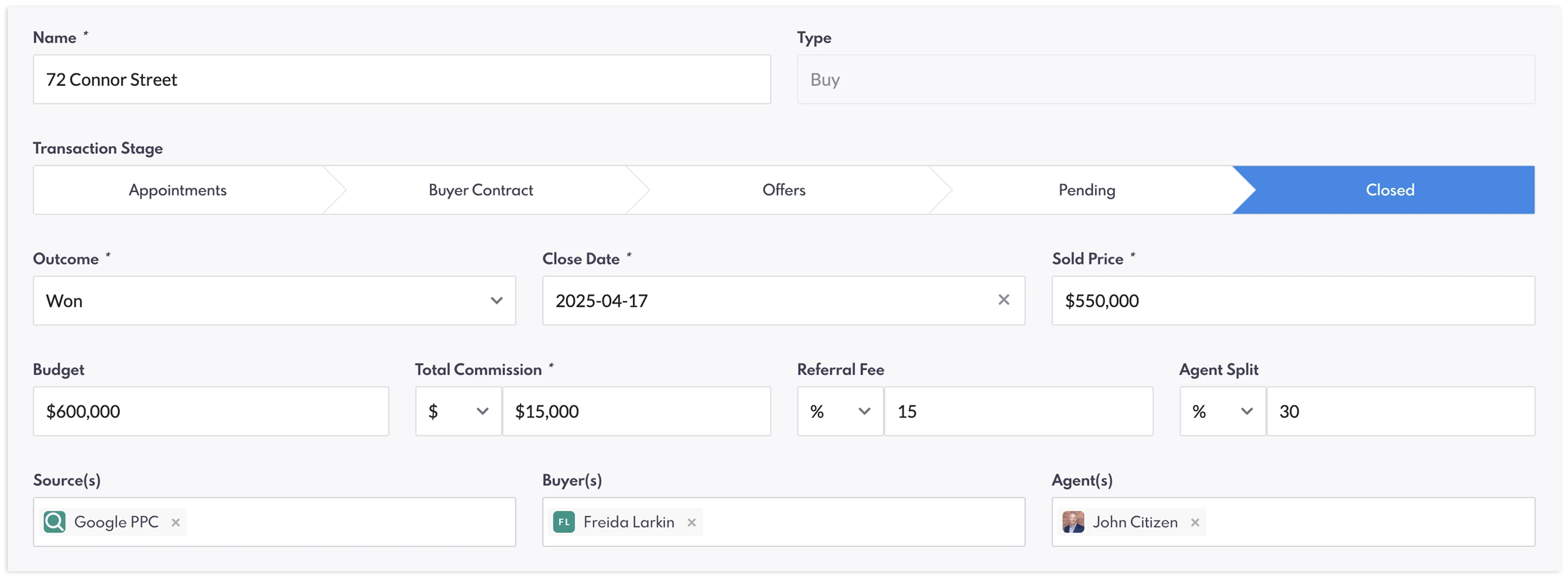Click into the Budget input field
Viewport: 1568px width, 579px height.
(210, 411)
